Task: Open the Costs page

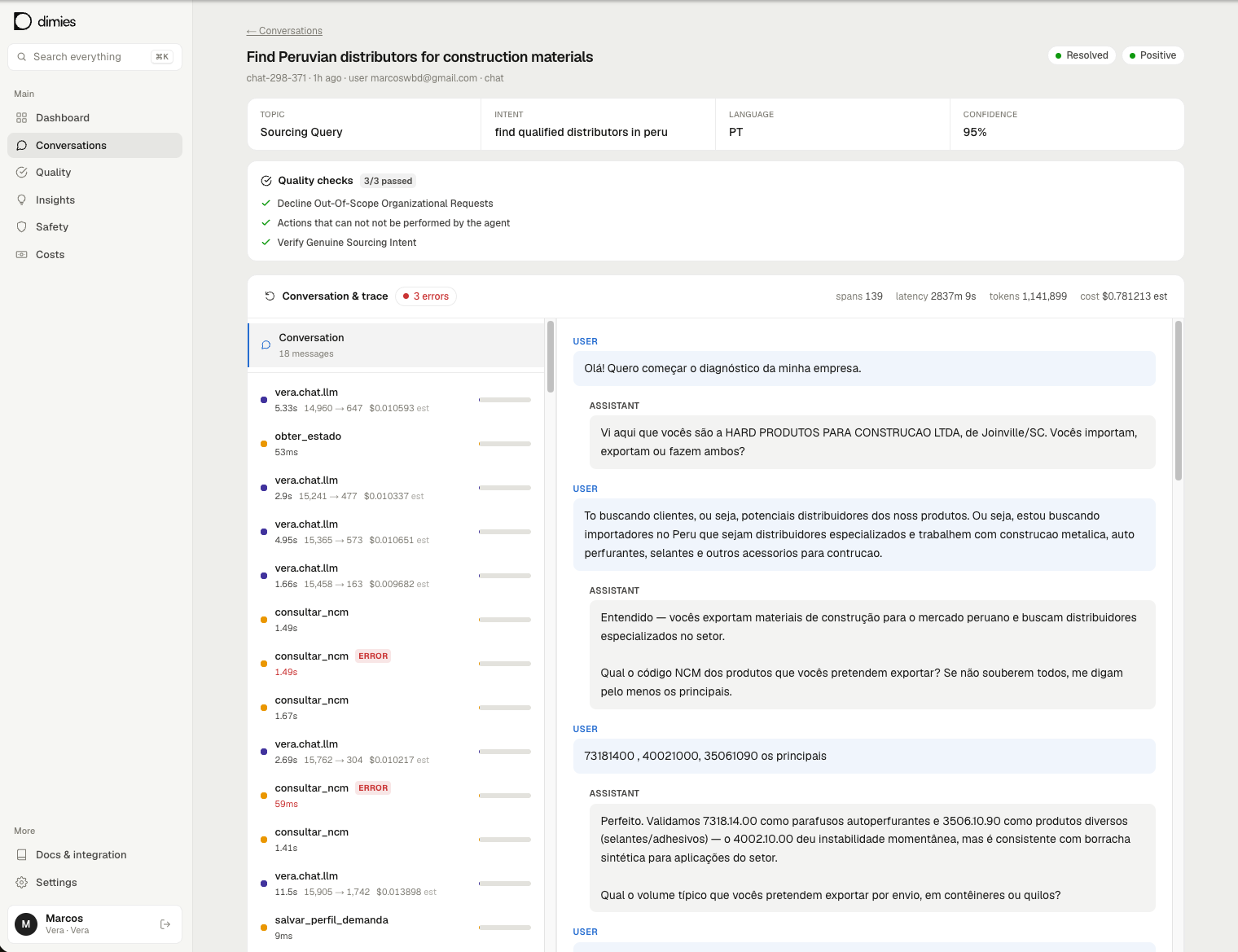Action: tap(94, 255)
